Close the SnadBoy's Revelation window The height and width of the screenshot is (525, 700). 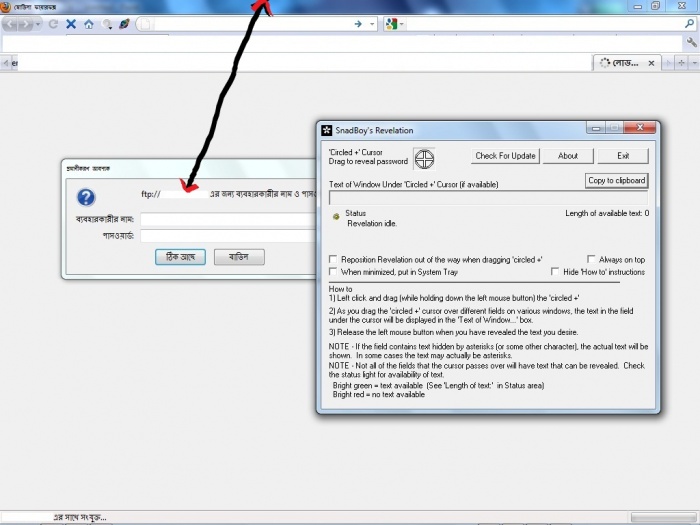(640, 128)
